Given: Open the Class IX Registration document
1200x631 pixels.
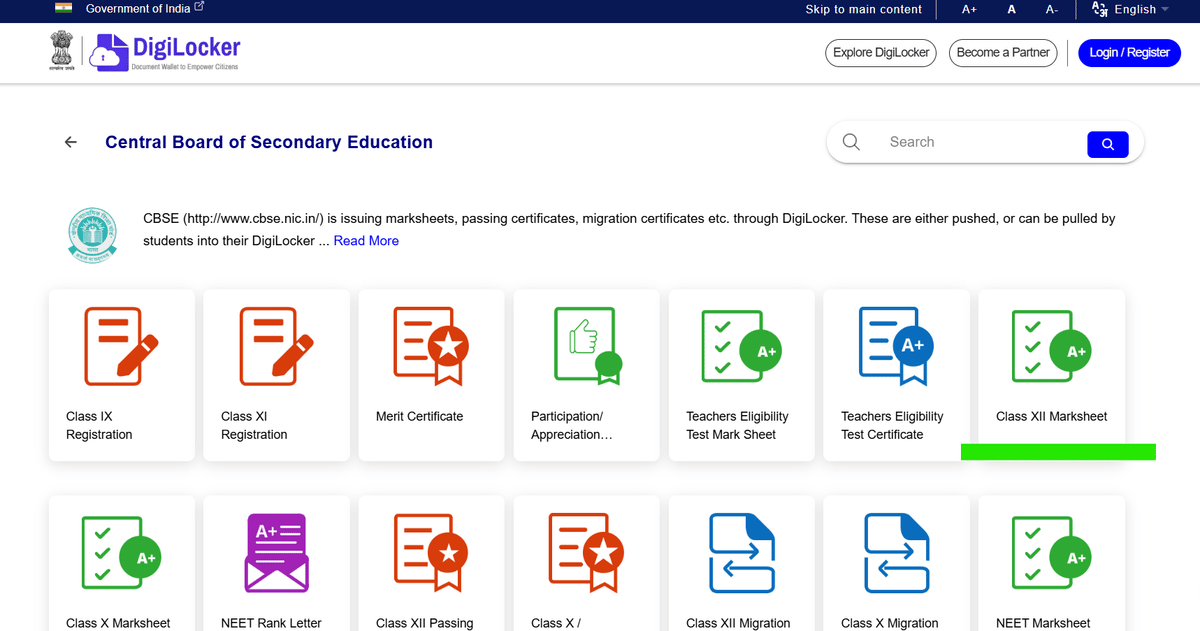Looking at the screenshot, I should click(121, 375).
